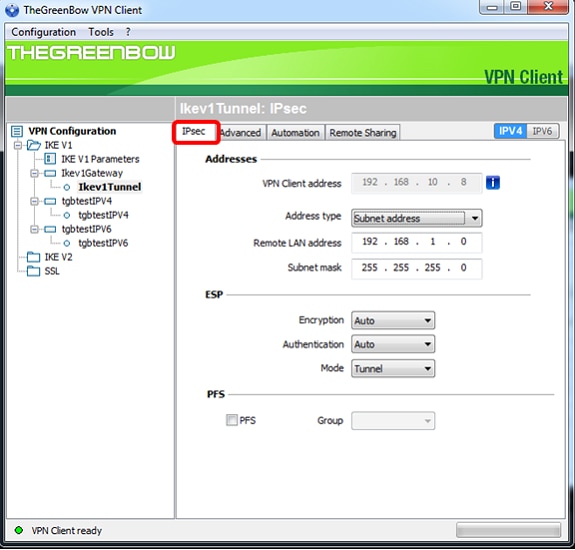This screenshot has width=575, height=550.
Task: Open the PFS Group dropdown
Action: point(393,421)
